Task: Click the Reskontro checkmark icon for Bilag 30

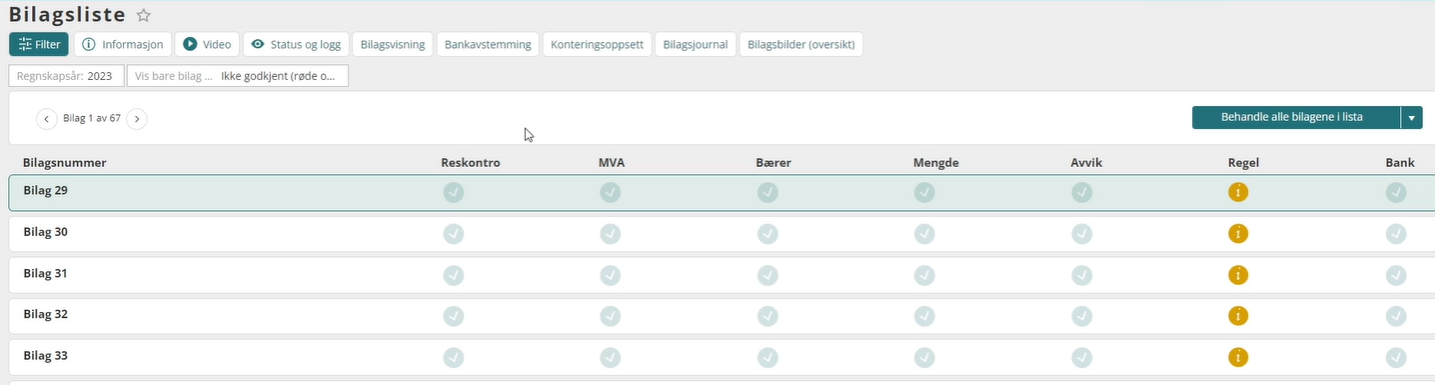Action: (453, 234)
